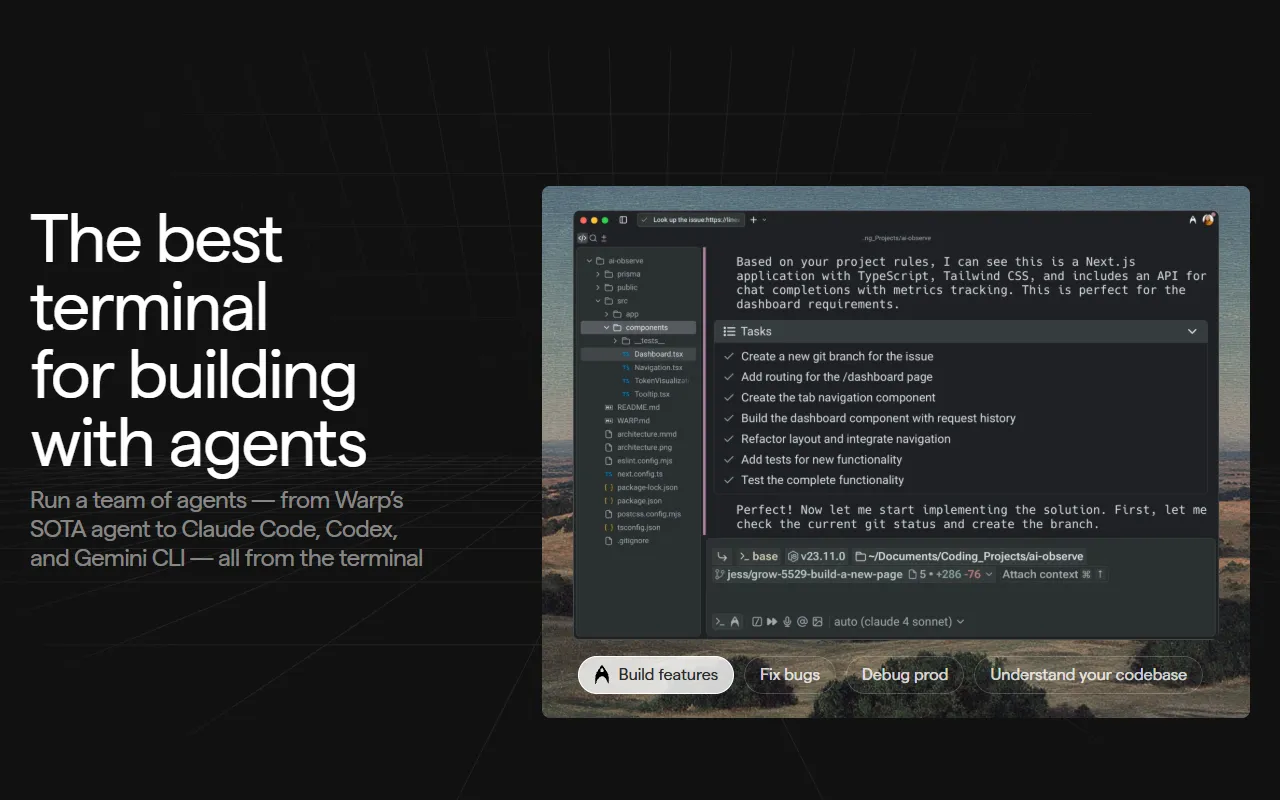Click the sidebar panel toggle icon
Screen dimensions: 1280x800
pyautogui.click(x=623, y=220)
